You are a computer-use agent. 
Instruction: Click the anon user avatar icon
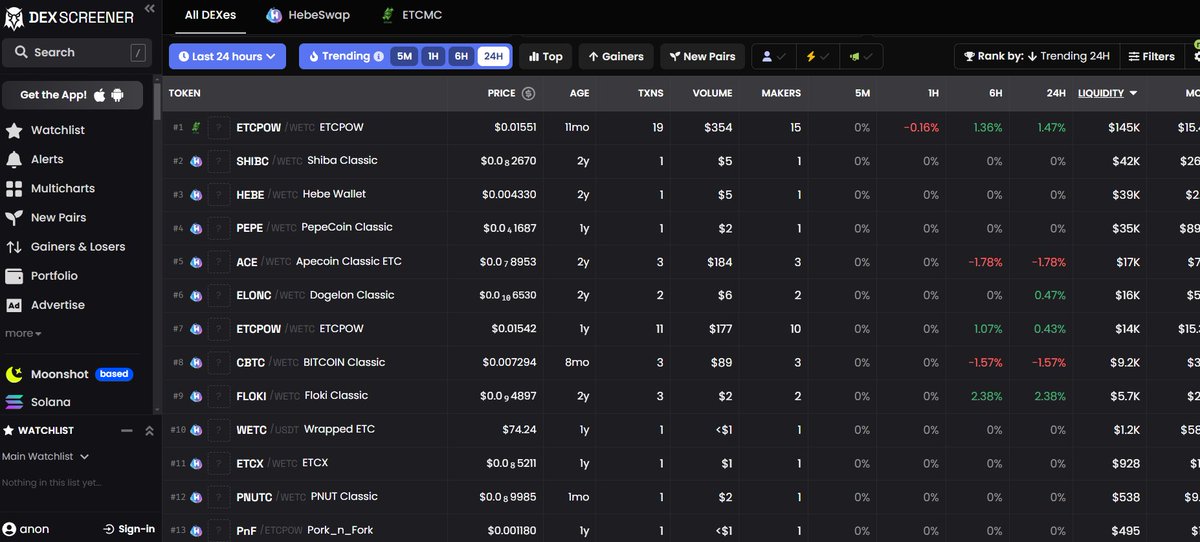click(x=9, y=529)
